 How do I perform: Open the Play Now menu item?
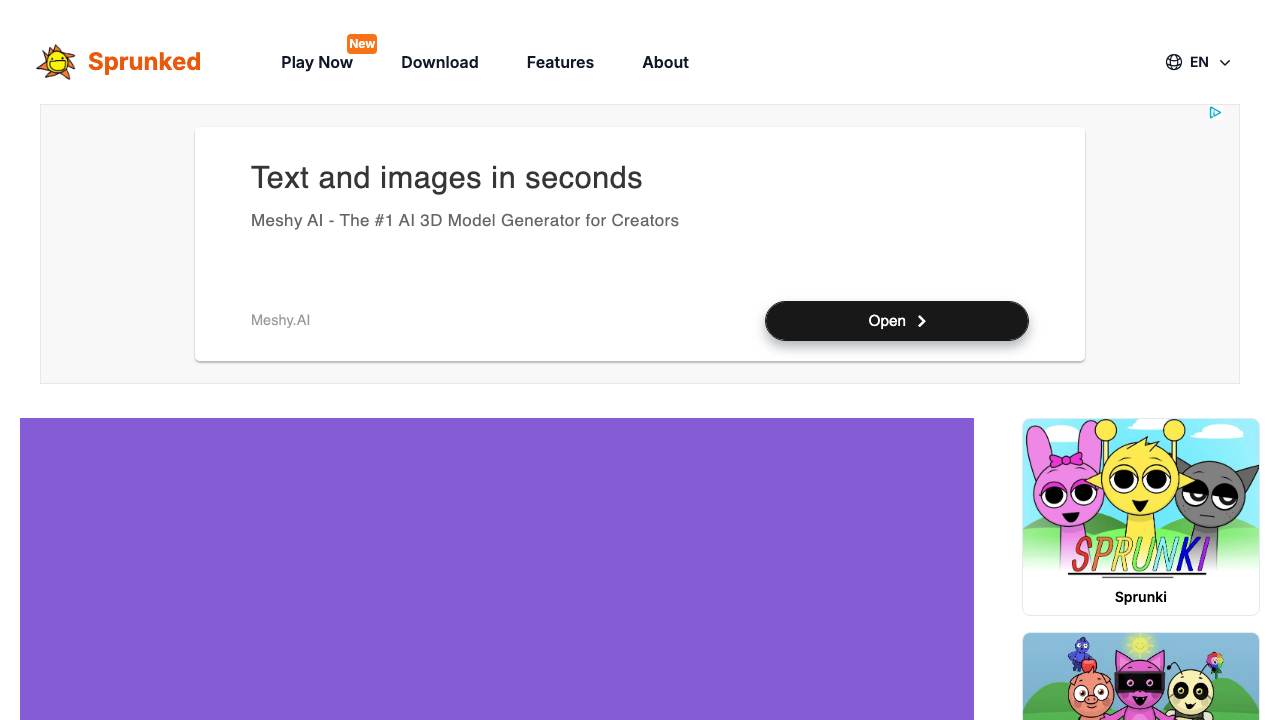pyautogui.click(x=317, y=62)
